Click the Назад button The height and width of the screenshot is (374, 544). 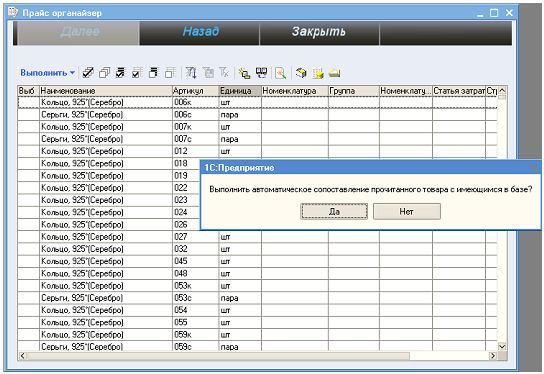[x=200, y=32]
